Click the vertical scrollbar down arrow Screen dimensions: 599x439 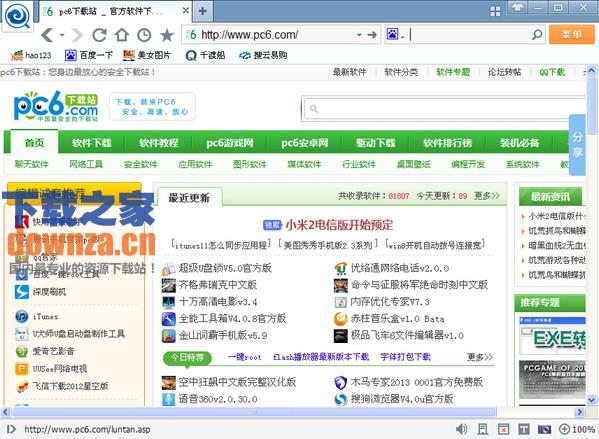(x=592, y=400)
